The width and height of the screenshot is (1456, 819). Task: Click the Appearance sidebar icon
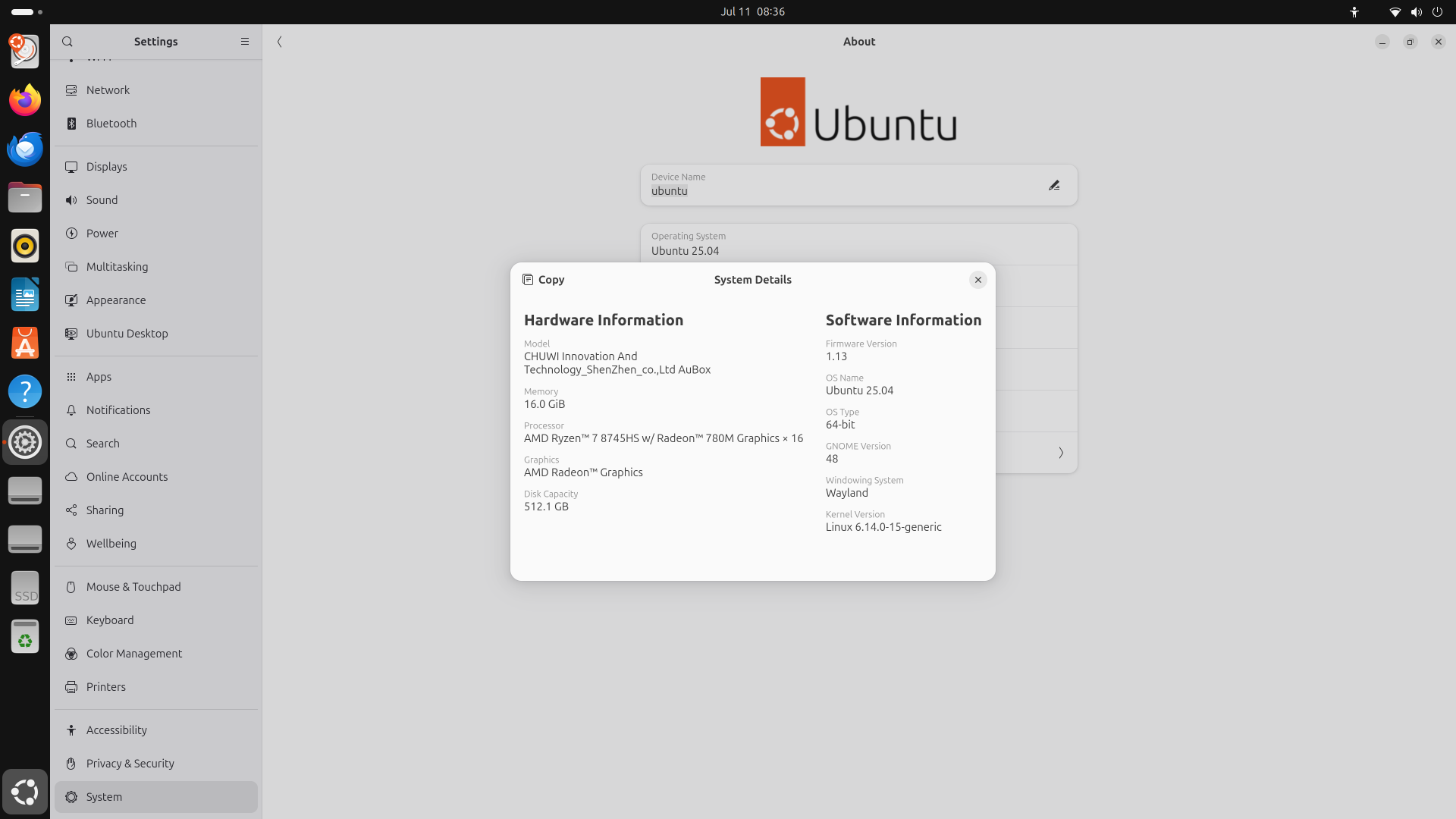point(71,300)
